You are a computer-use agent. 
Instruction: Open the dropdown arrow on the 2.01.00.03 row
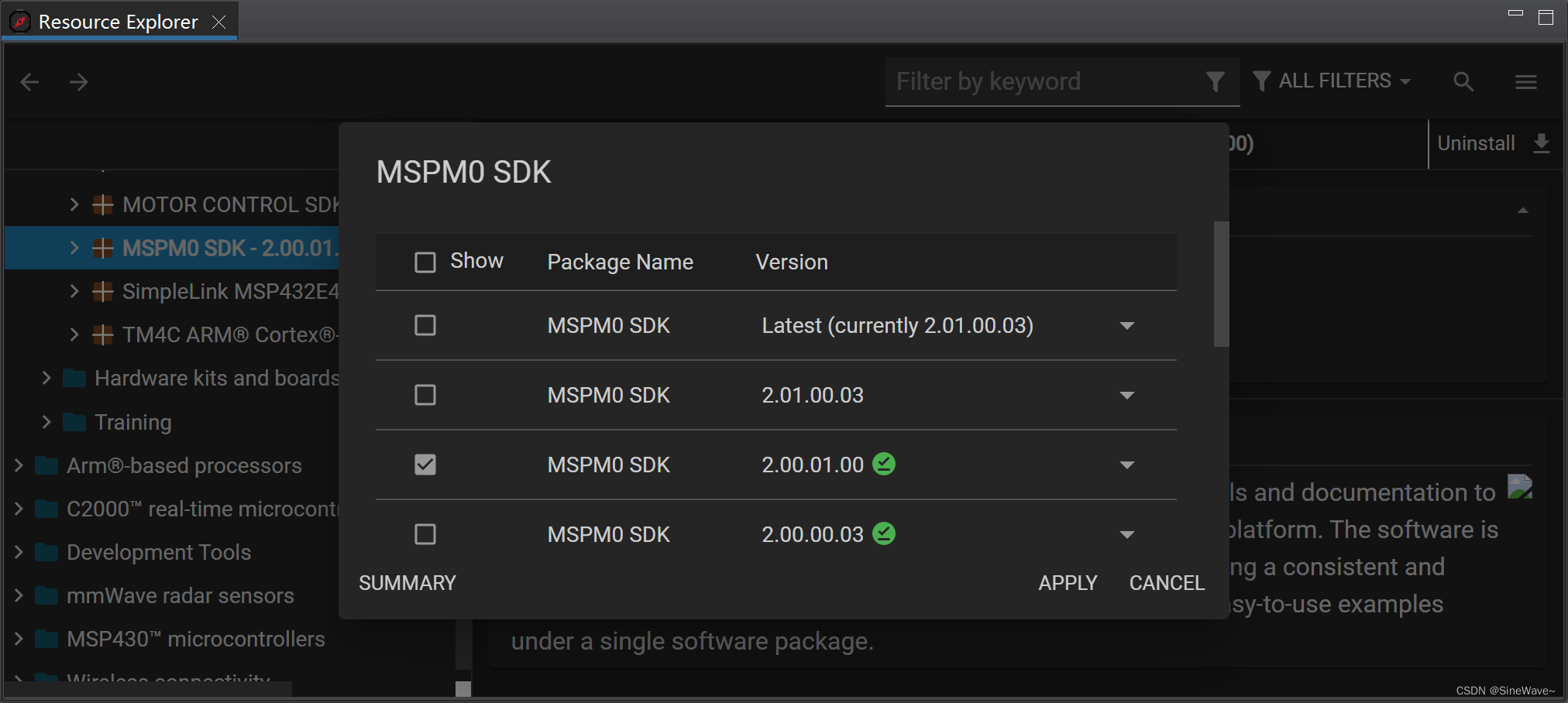1127,396
